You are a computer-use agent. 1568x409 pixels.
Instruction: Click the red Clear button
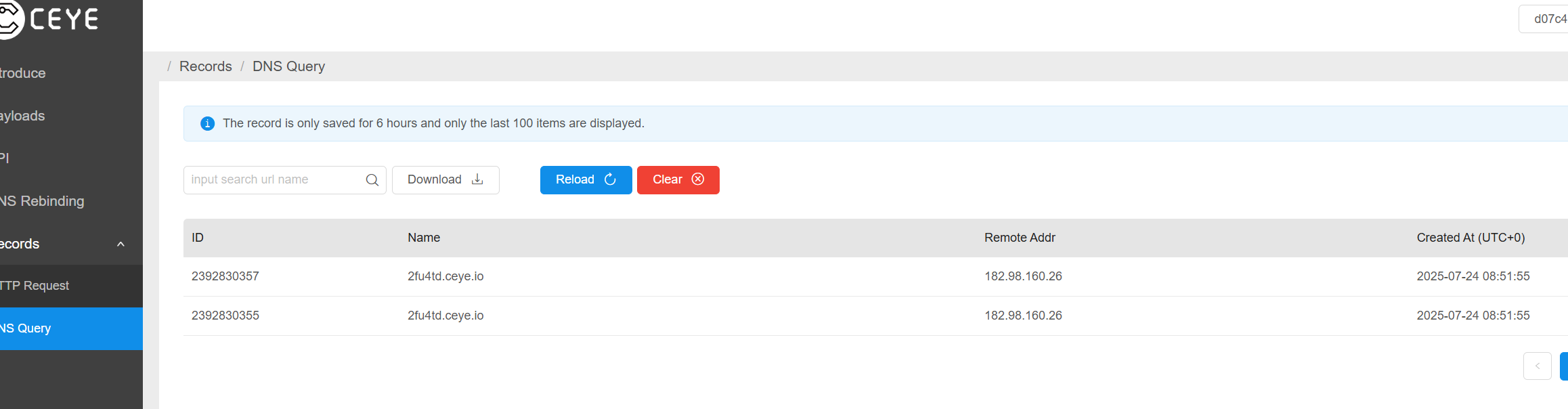[x=678, y=180]
